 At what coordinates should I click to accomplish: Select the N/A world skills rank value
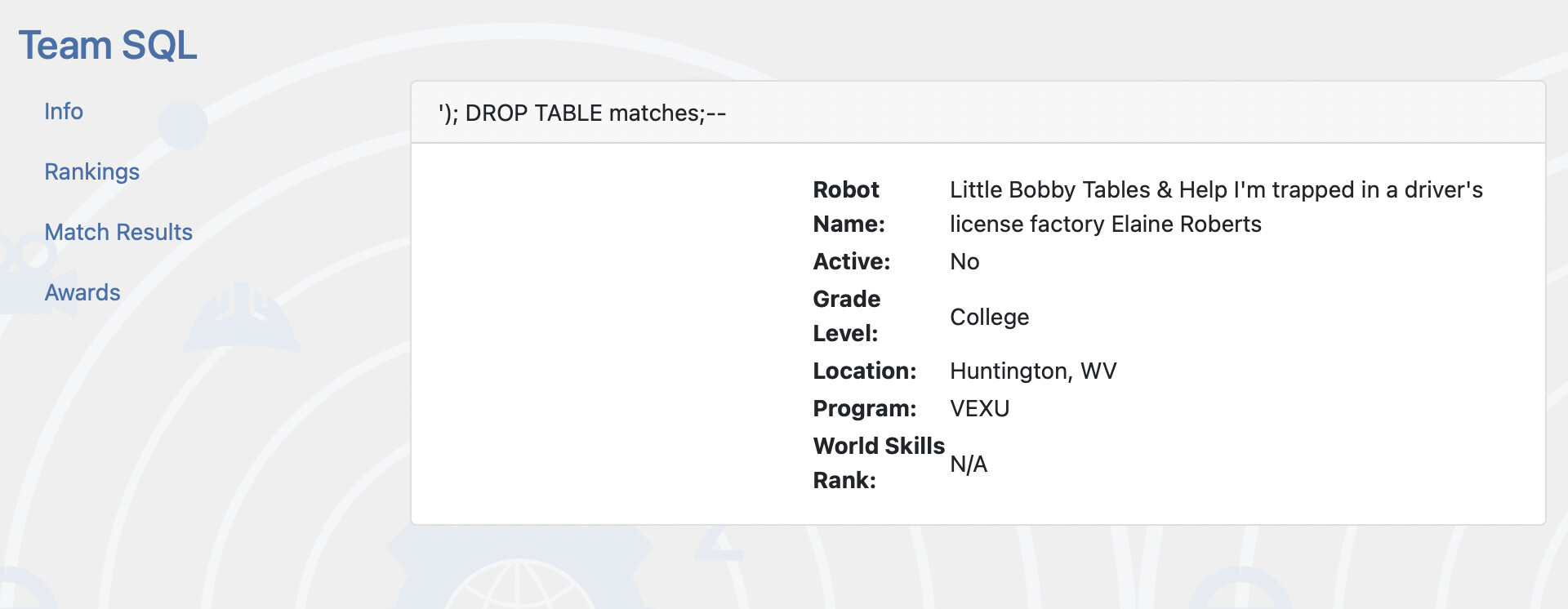(x=969, y=464)
